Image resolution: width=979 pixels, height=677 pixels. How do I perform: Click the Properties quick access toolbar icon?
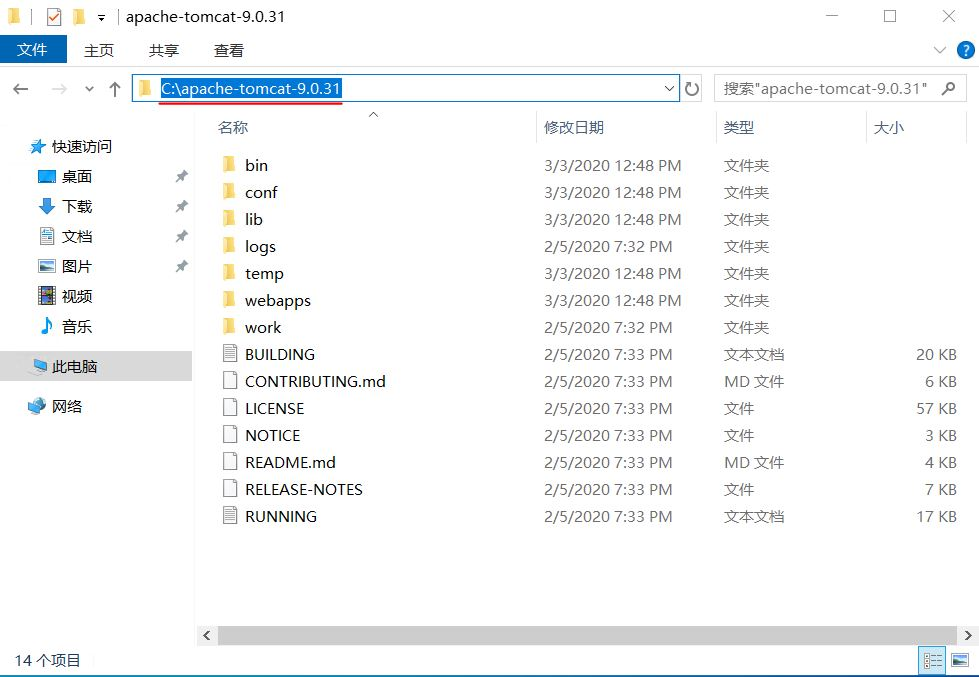click(x=54, y=17)
